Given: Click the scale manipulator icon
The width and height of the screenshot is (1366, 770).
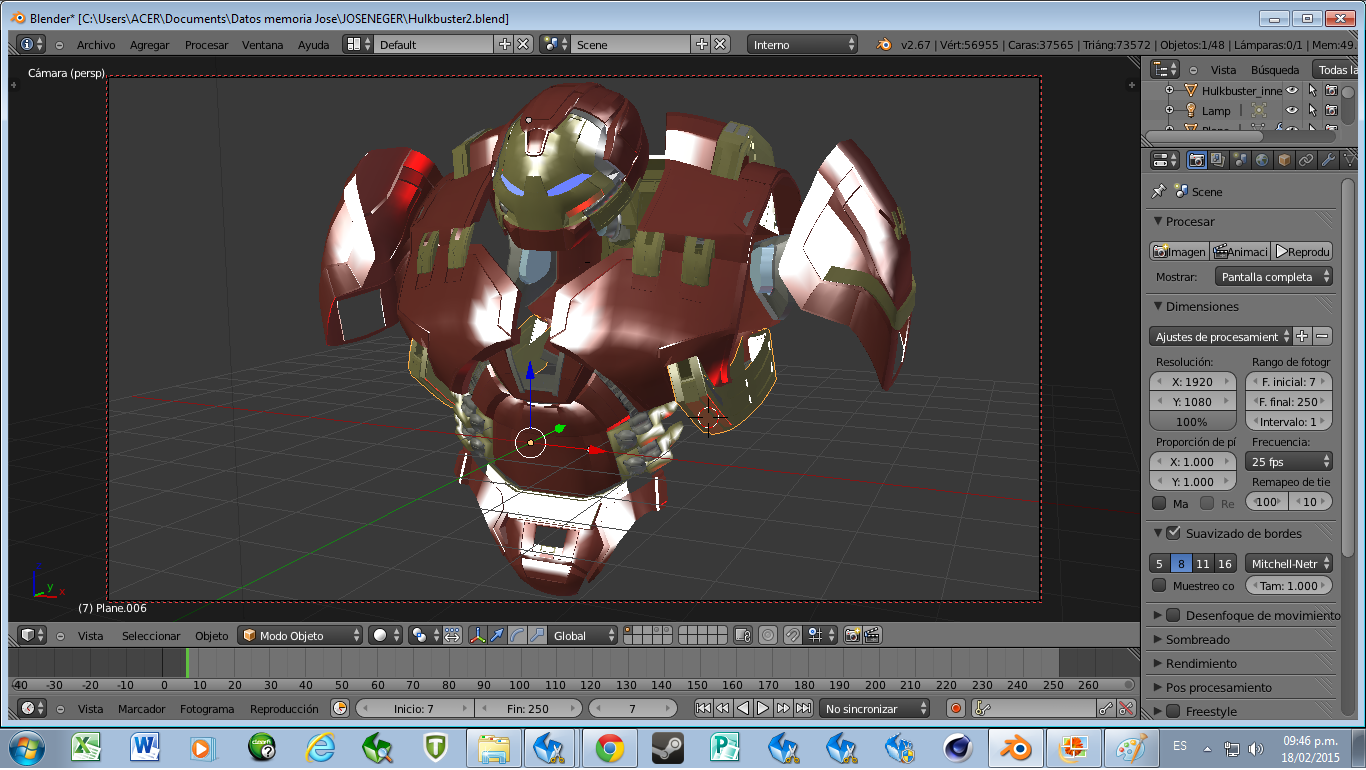Looking at the screenshot, I should (x=538, y=635).
